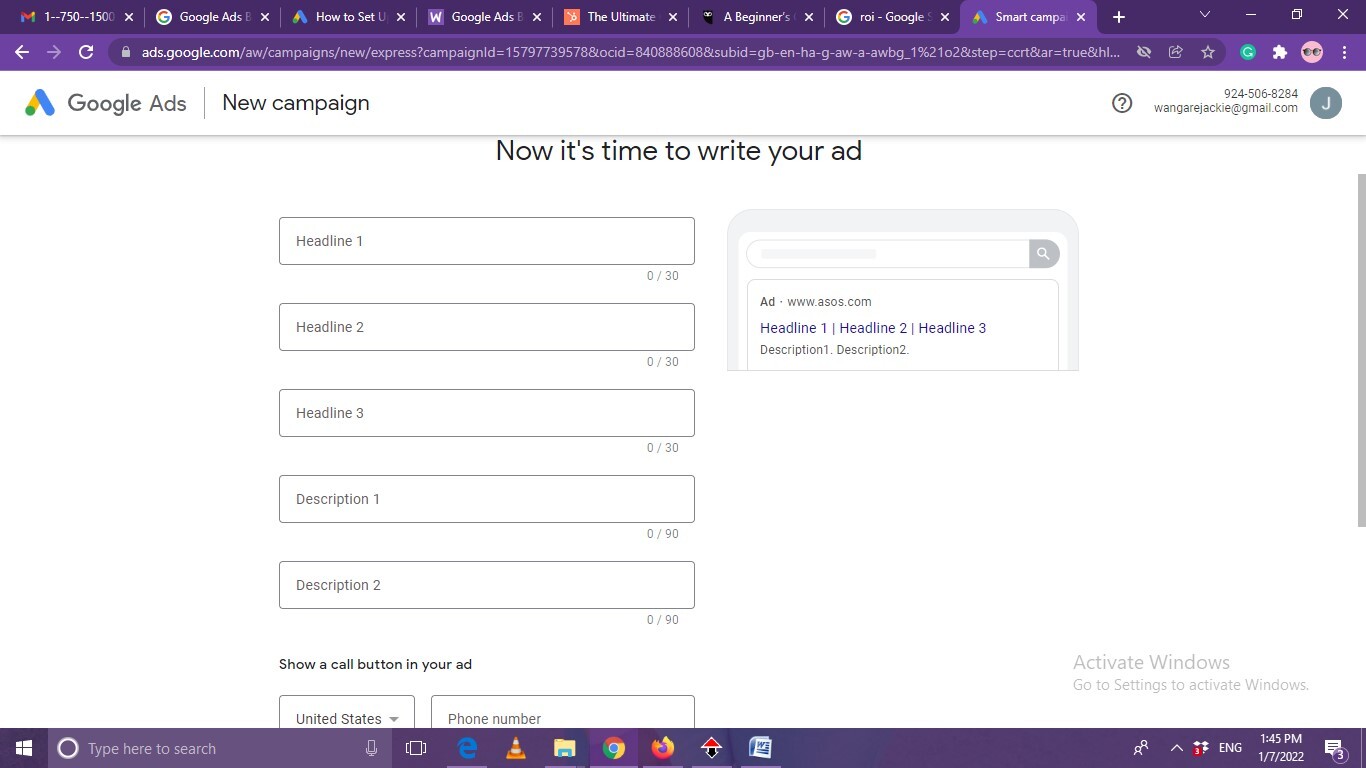Open the account avatar J
The image size is (1366, 768).
1325,103
